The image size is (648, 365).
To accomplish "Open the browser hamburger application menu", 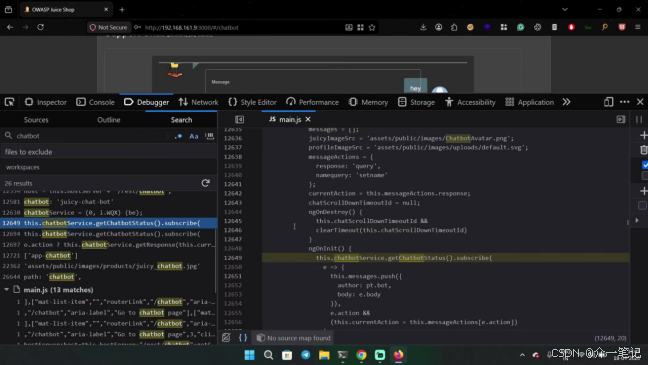I will pyautogui.click(x=638, y=27).
